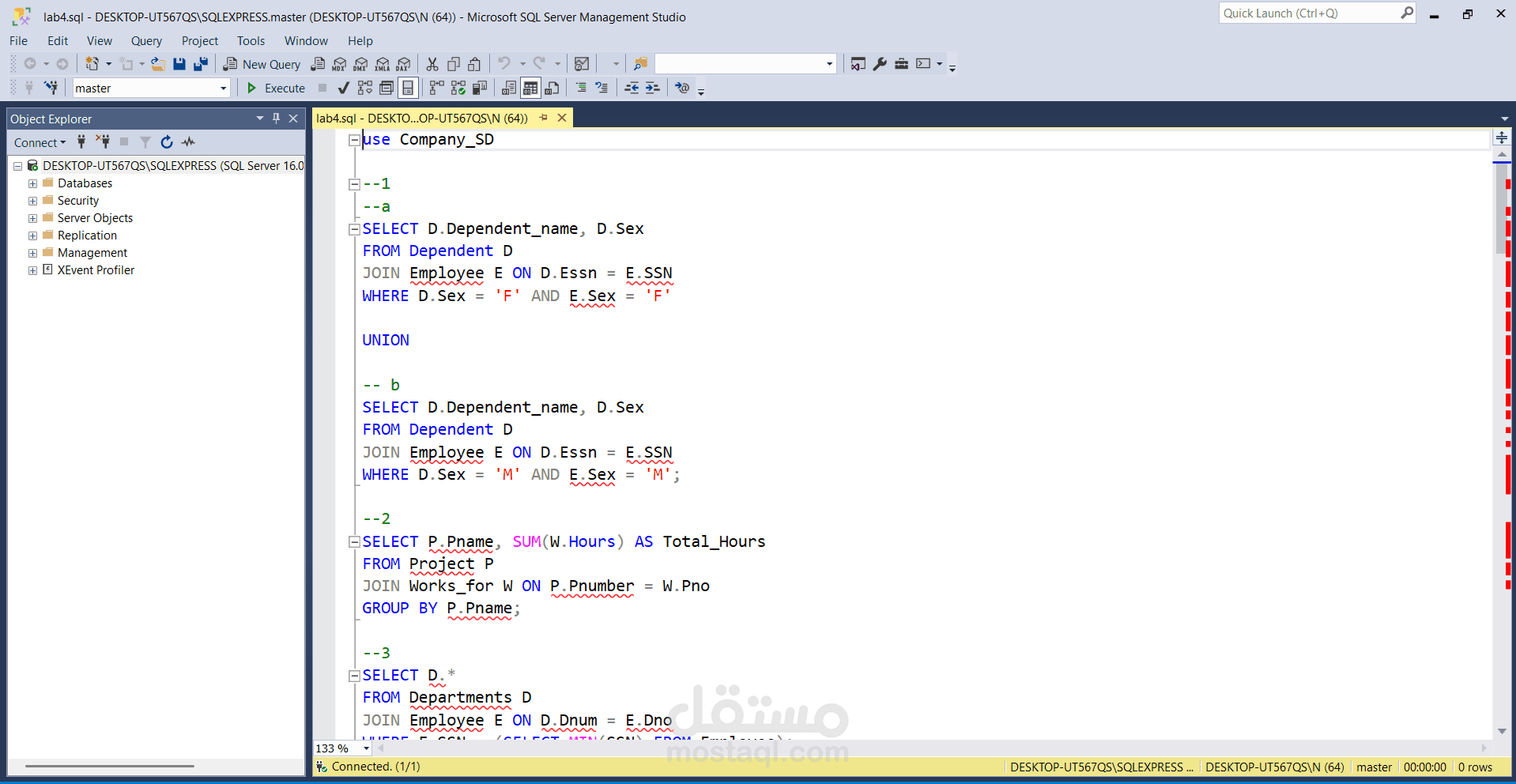
Task: Uncomment the selected lines
Action: [x=602, y=88]
